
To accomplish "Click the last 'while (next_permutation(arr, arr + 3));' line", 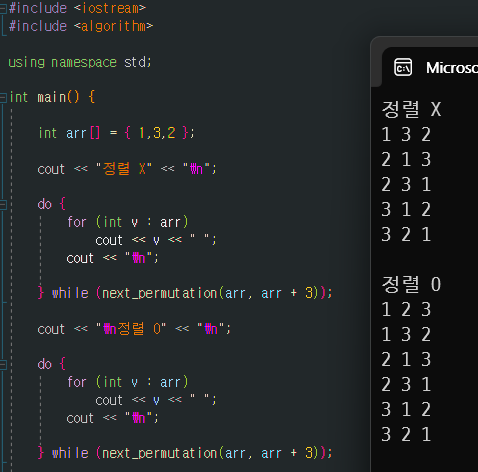I will tap(185, 453).
